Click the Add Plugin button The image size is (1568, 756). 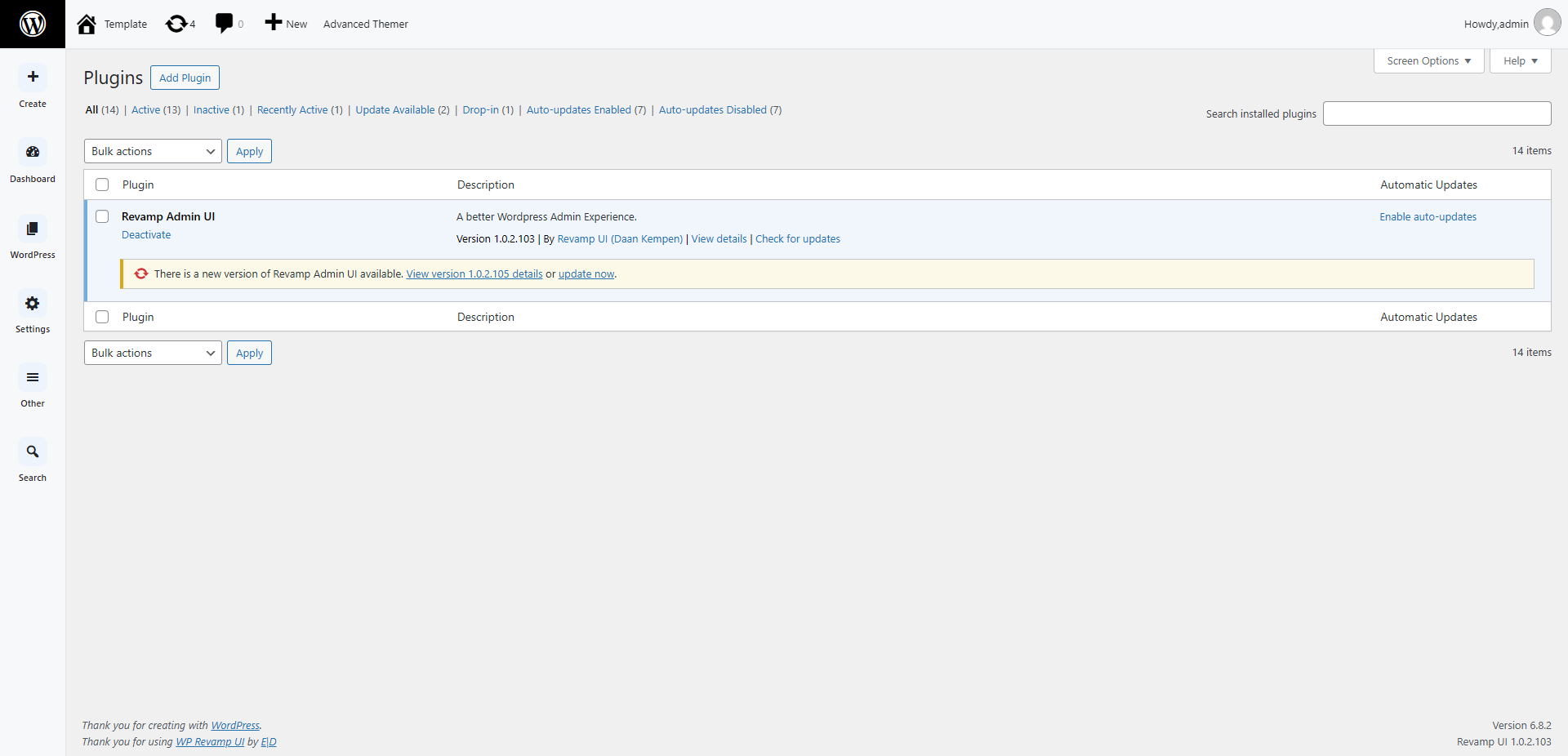185,78
